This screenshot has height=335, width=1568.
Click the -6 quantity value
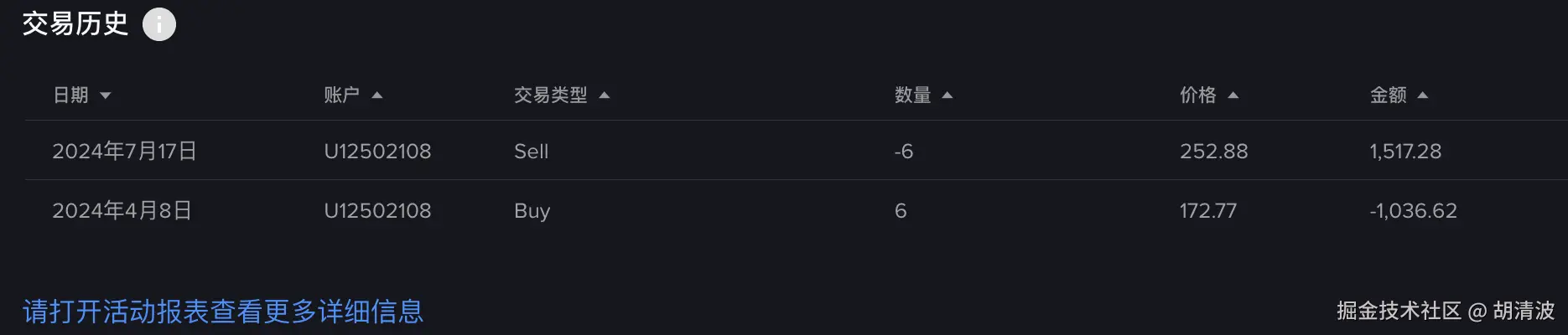(x=903, y=152)
